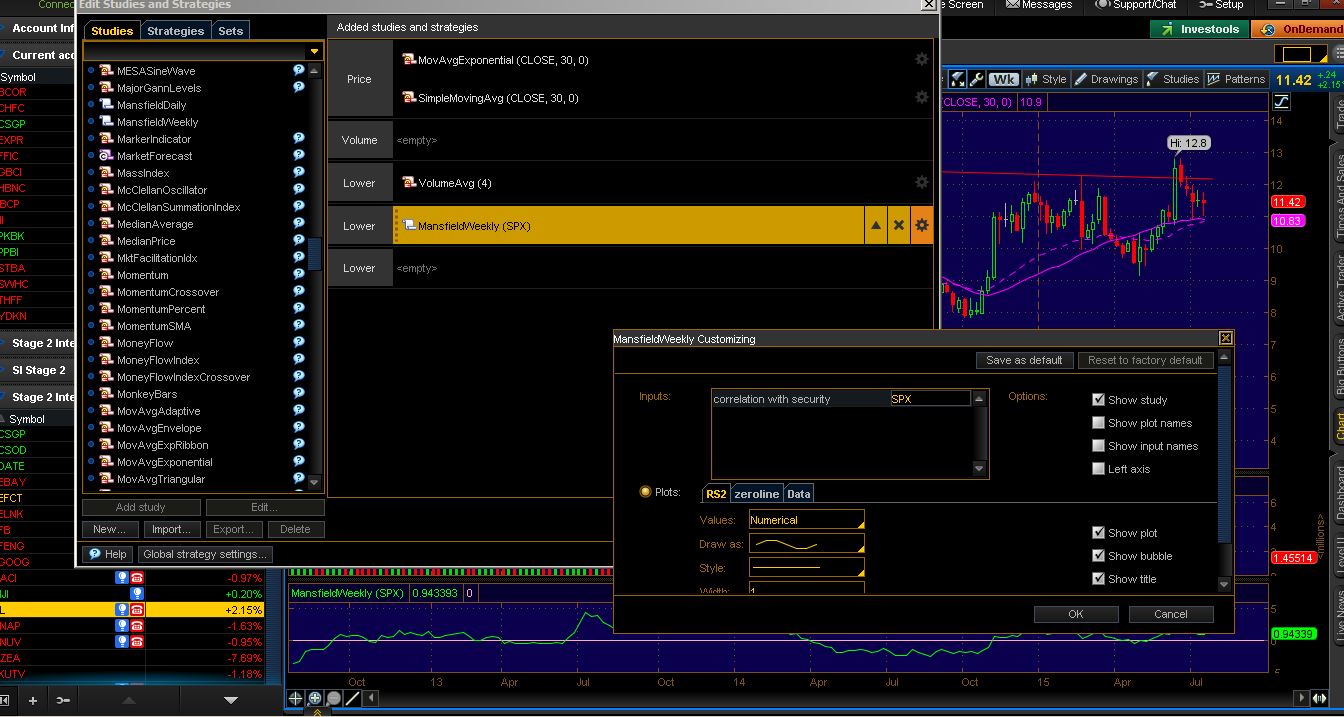Viewport: 1344px width, 717px height.
Task: Expand the Draw as line type dropdown
Action: [x=806, y=544]
